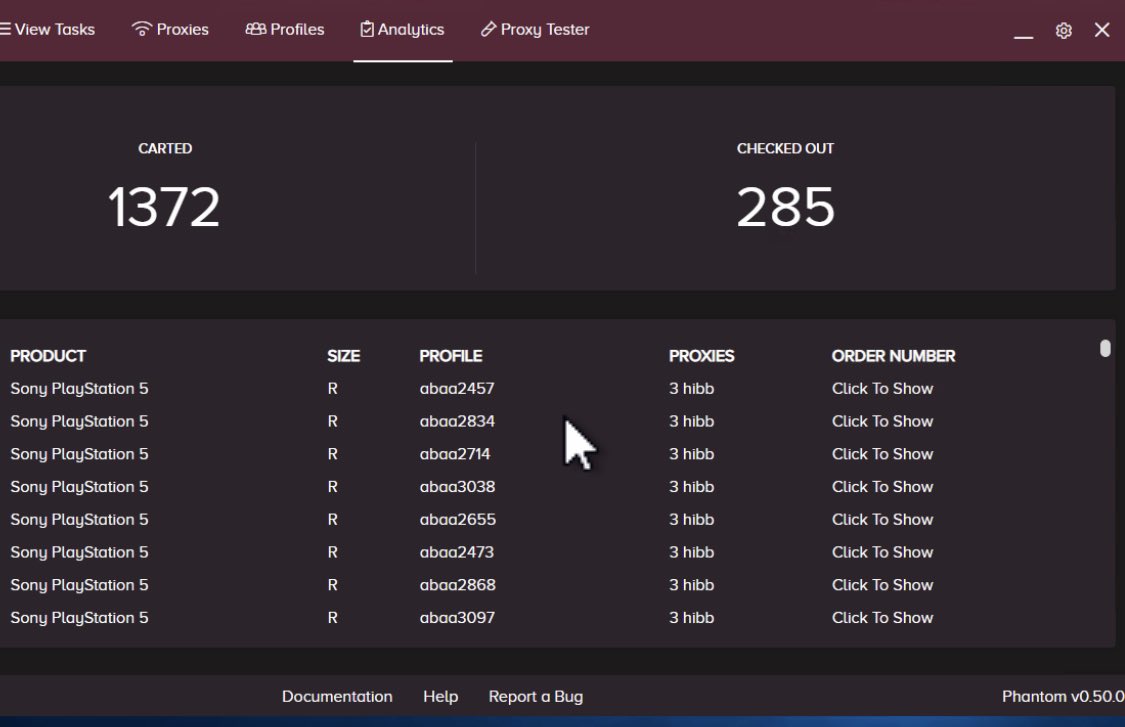Open the Documentation link
Image resolution: width=1125 pixels, height=727 pixels.
[x=337, y=696]
